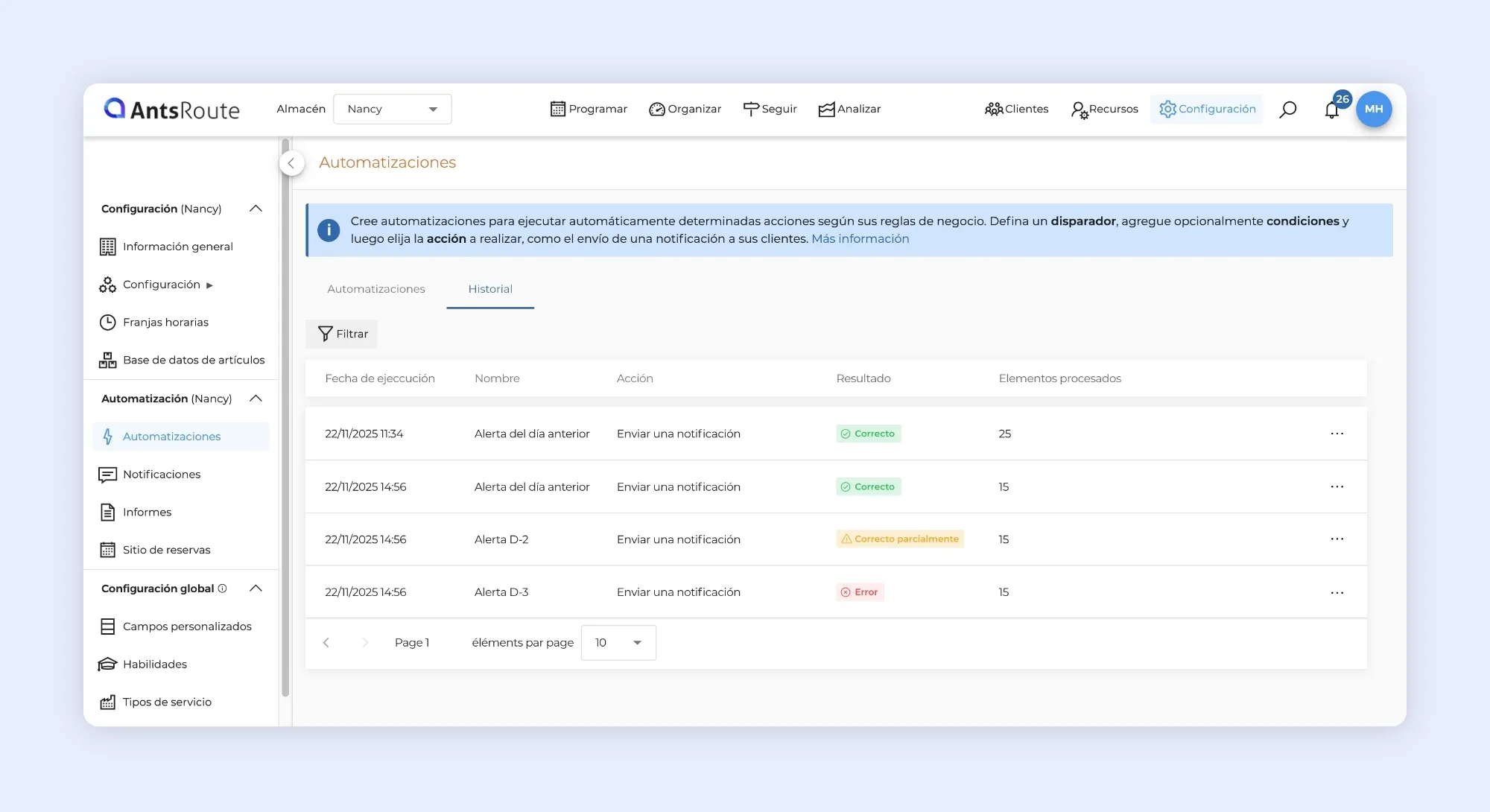The image size is (1490, 812).
Task: Open the elements per page dropdown
Action: click(x=618, y=643)
